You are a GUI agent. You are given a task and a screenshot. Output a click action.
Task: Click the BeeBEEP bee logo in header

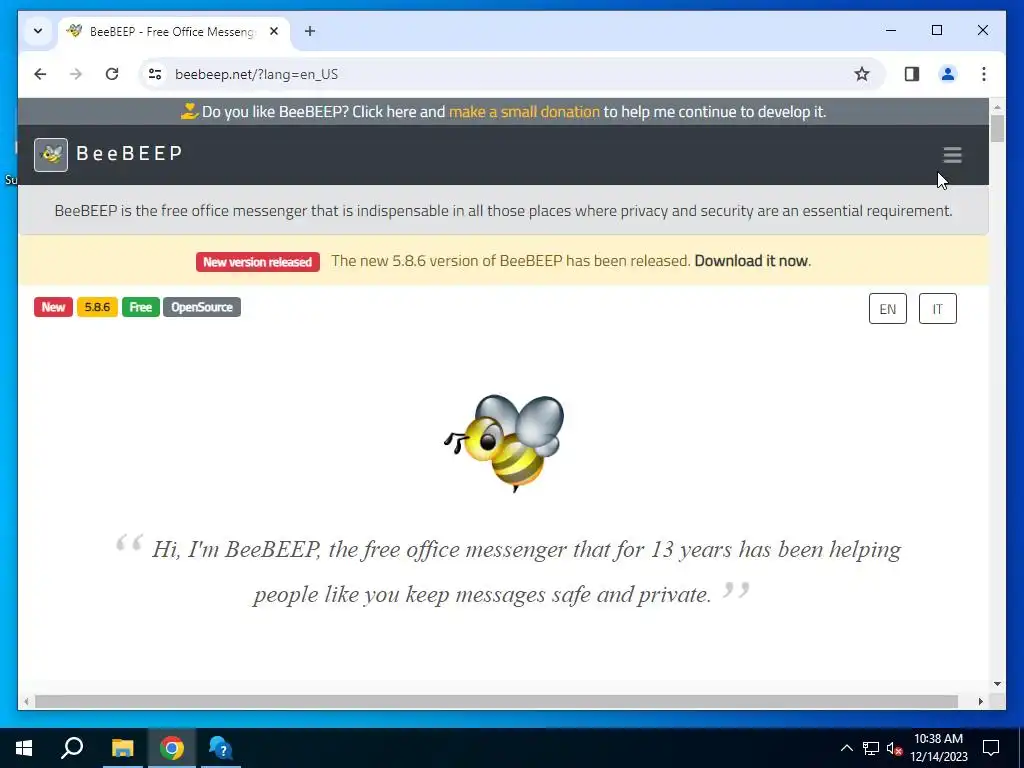tap(51, 155)
